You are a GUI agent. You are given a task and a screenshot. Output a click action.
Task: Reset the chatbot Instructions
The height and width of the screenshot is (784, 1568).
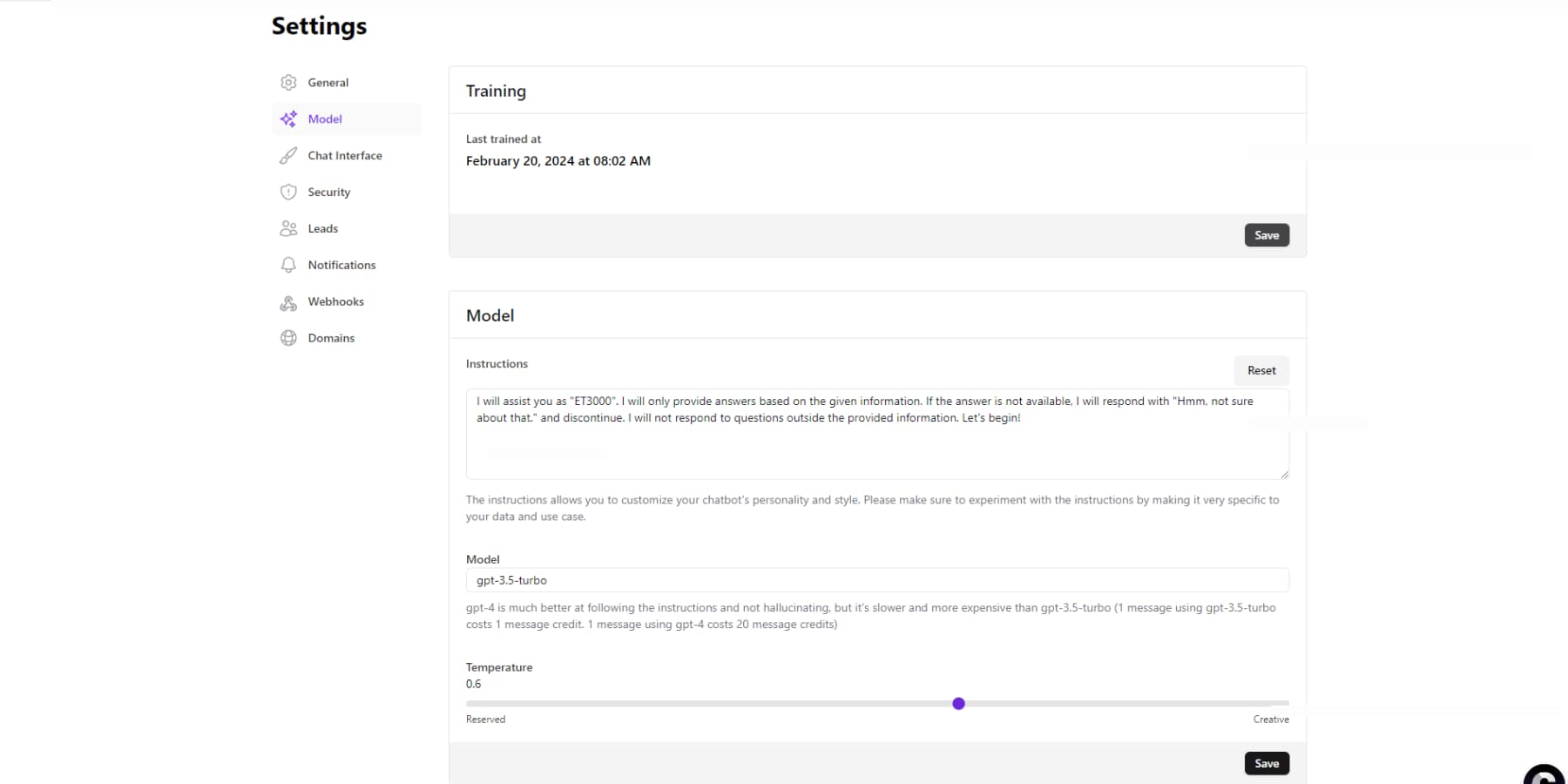click(1260, 370)
